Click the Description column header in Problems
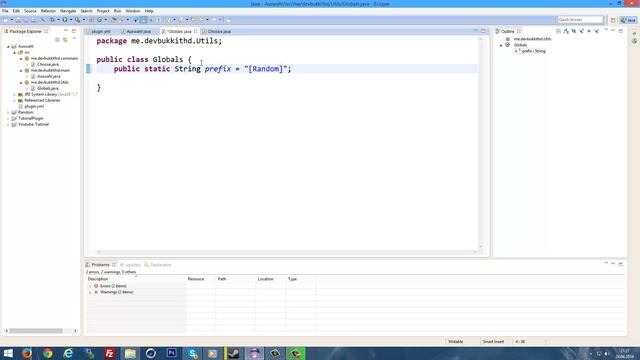Screen dimensions: 640x360 click(x=98, y=279)
